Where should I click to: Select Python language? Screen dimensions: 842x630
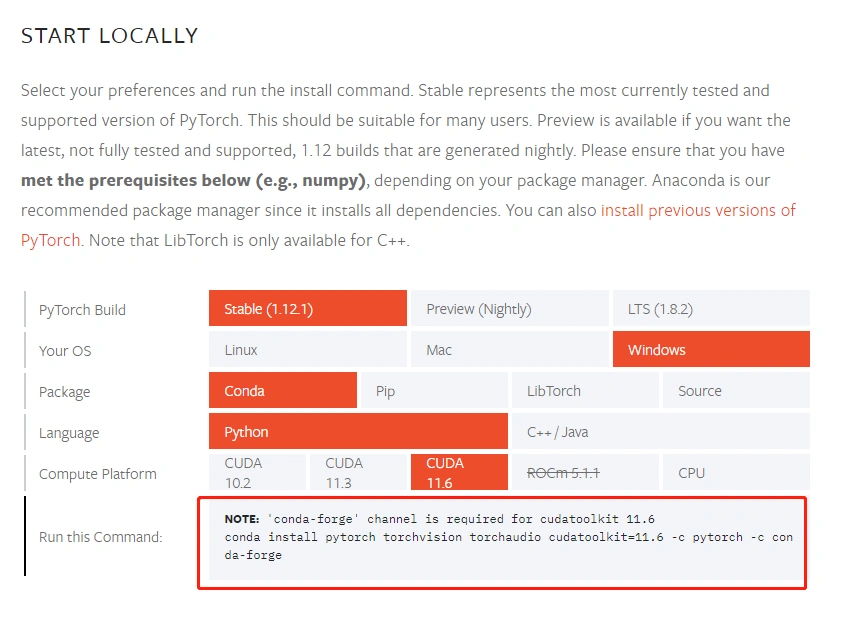click(x=358, y=431)
